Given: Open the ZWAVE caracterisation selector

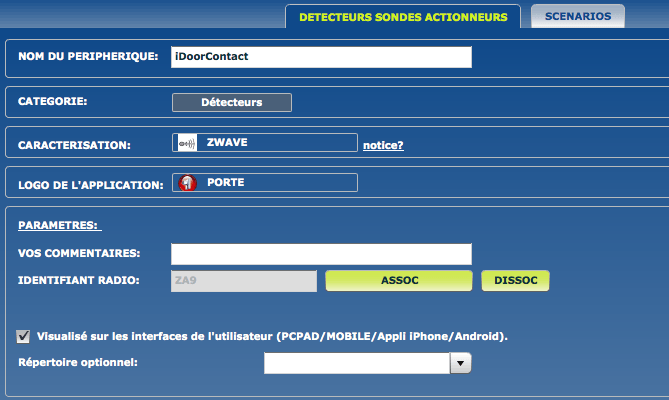Looking at the screenshot, I should (x=265, y=142).
